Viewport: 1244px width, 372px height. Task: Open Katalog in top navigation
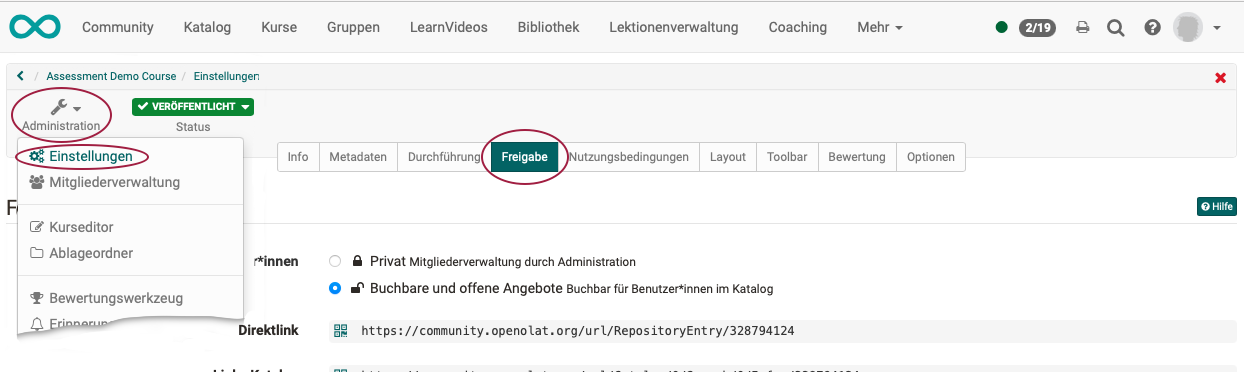click(x=207, y=27)
